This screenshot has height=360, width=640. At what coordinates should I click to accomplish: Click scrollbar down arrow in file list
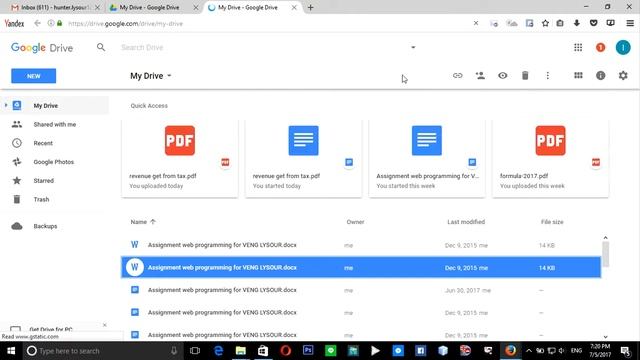click(x=605, y=337)
